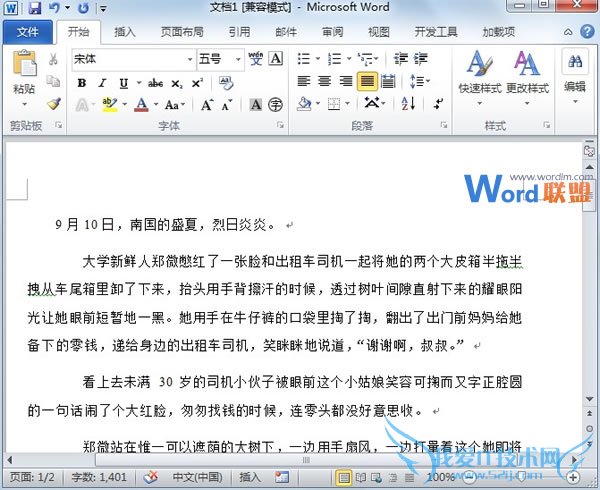Increase indent of the paragraph

[x=421, y=59]
